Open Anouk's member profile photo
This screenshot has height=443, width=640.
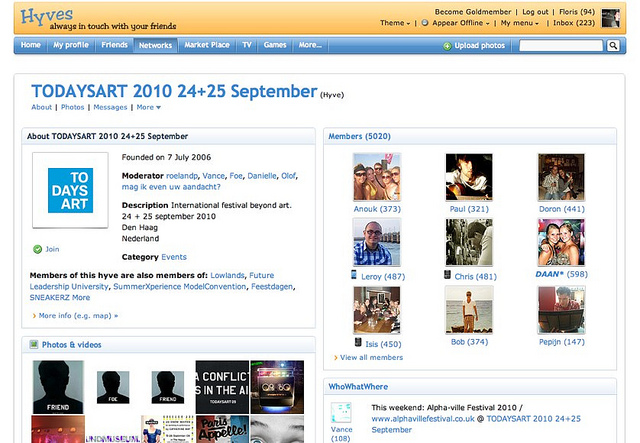pyautogui.click(x=377, y=177)
